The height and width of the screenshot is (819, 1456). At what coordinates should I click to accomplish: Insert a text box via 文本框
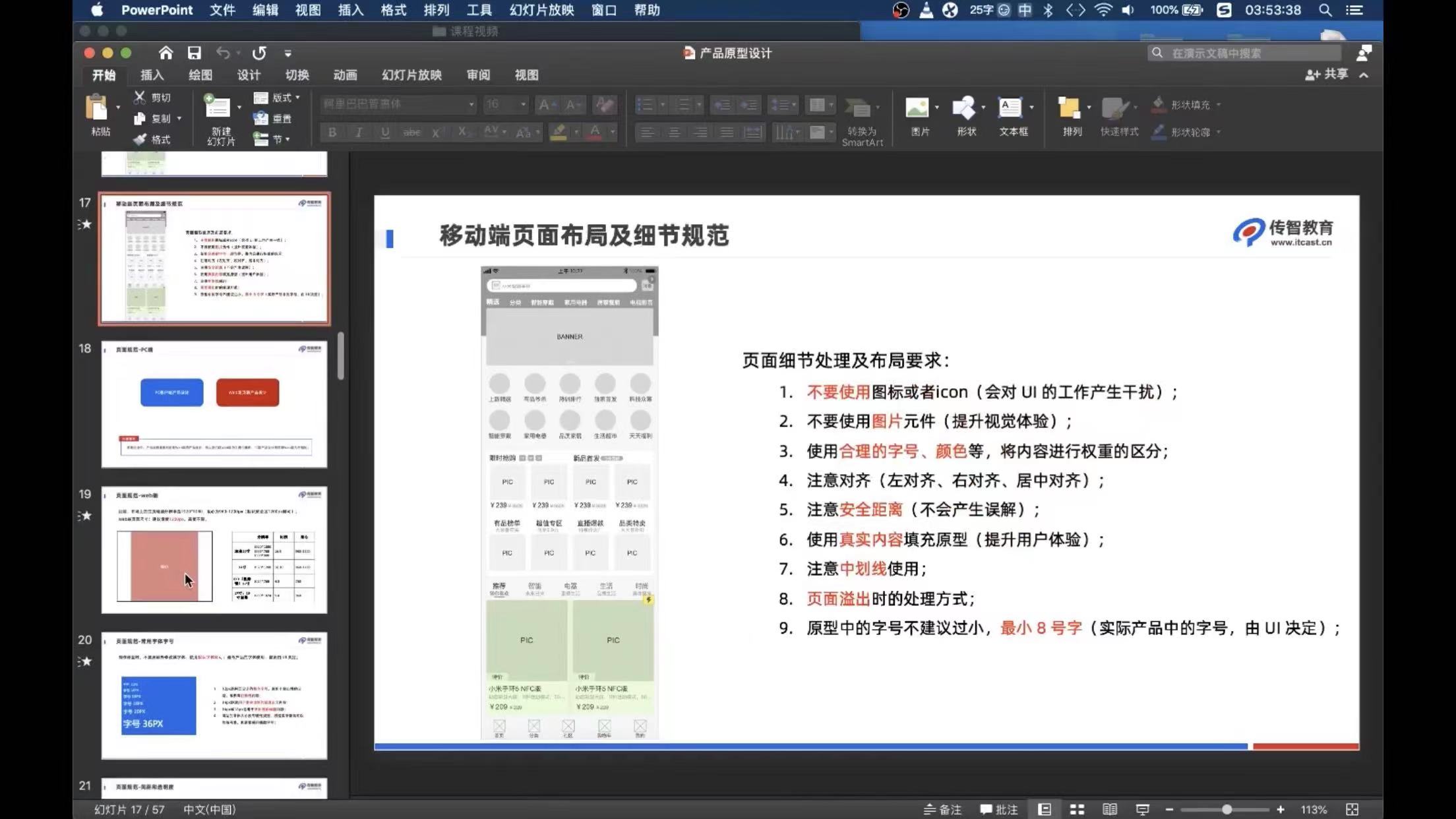point(1010,108)
